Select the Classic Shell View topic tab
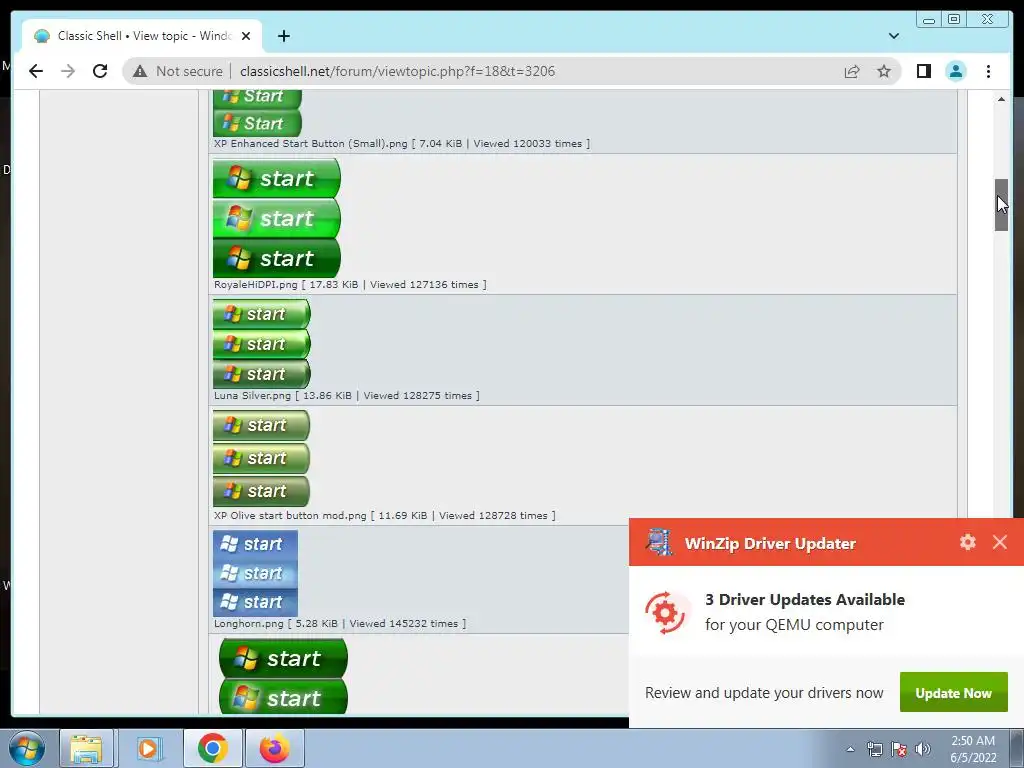Viewport: 1024px width, 768px height. tap(142, 36)
